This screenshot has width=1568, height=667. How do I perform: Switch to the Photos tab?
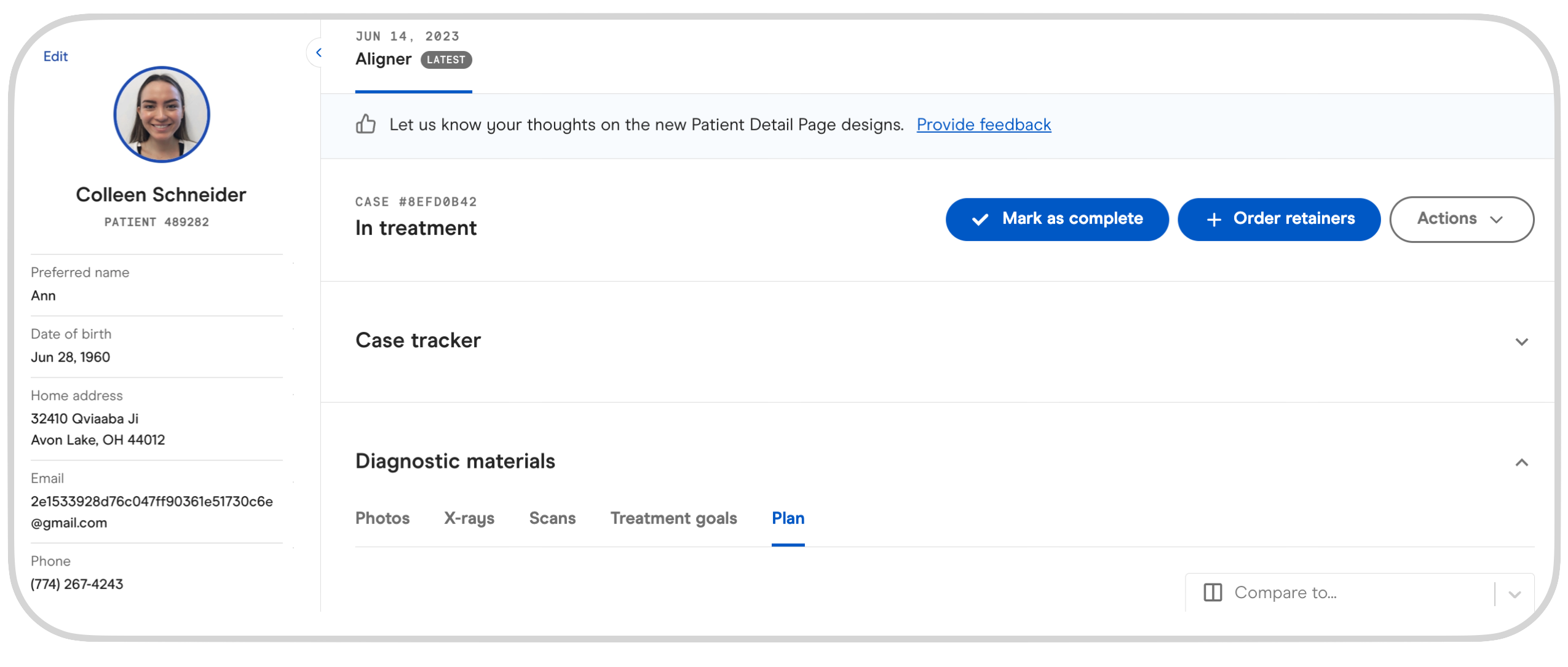click(382, 518)
